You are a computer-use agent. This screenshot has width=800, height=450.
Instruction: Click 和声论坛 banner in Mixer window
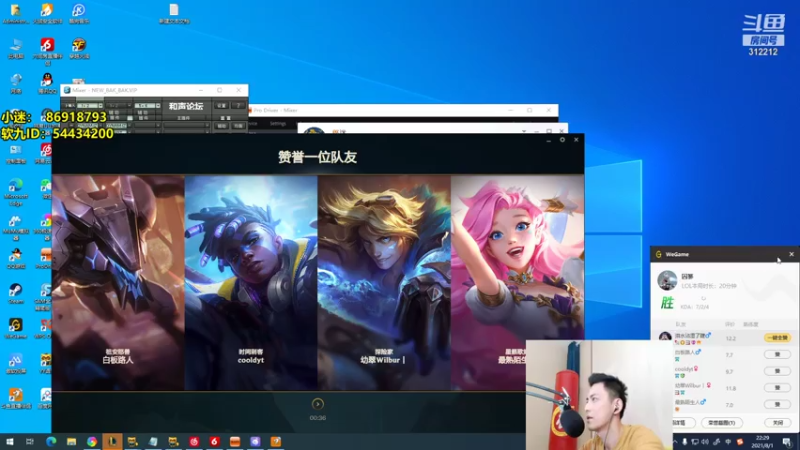[186, 106]
